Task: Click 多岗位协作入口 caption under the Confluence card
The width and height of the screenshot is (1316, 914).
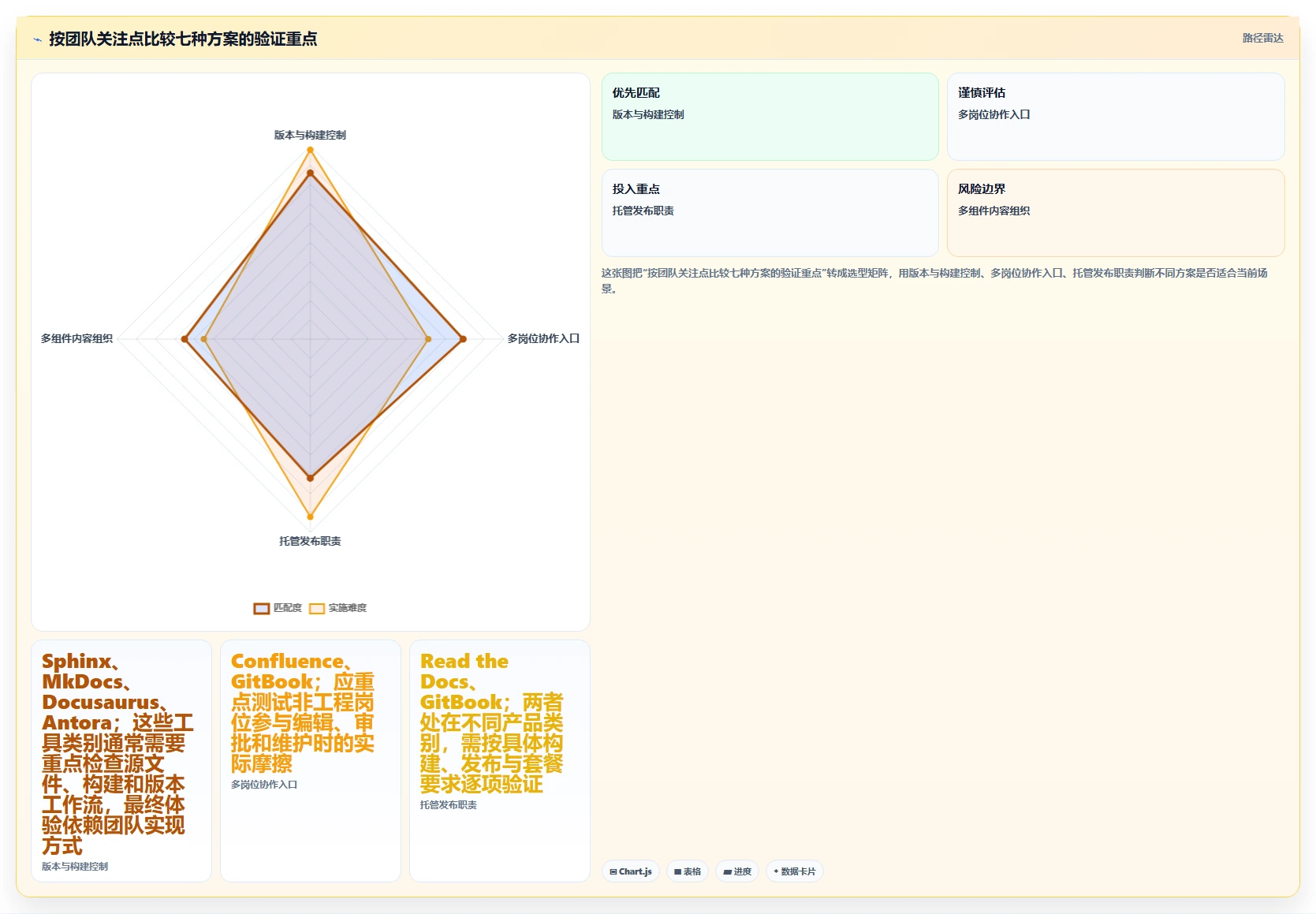Action: tap(264, 785)
